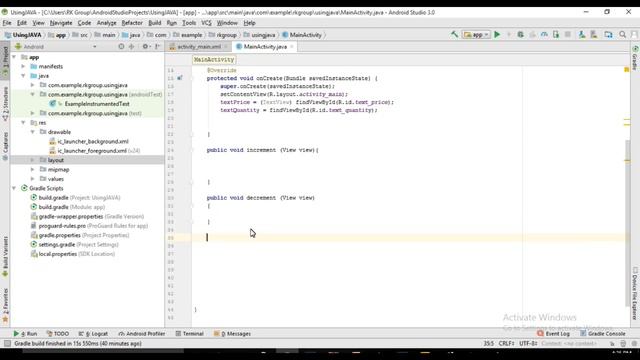Click the UTF-8 encoding in status bar
Screen dimensions: 640x360
tap(528, 344)
